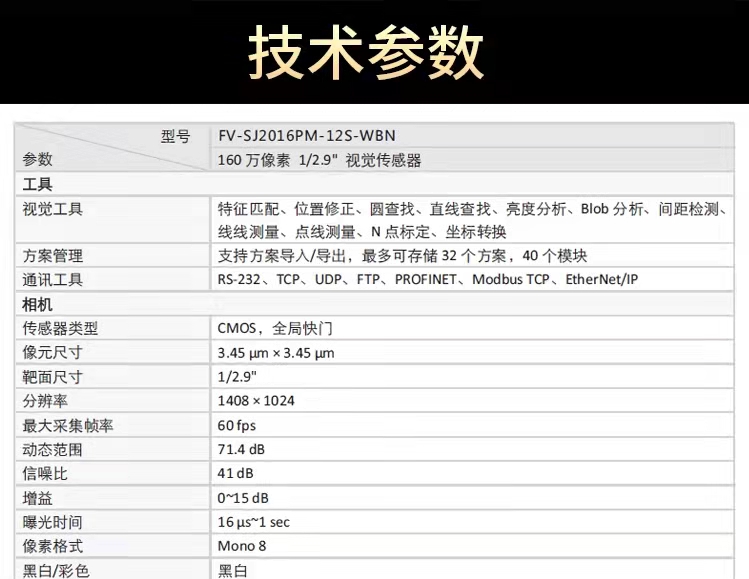
Task: Click the 相机 section header row
Action: pos(38,304)
